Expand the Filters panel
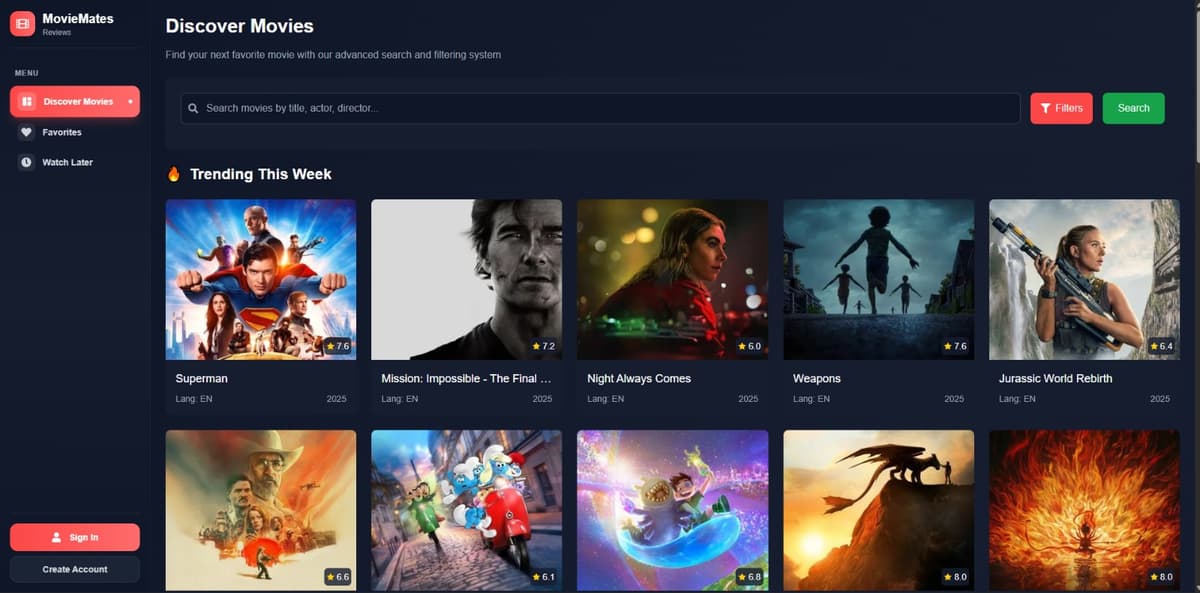 pyautogui.click(x=1061, y=108)
